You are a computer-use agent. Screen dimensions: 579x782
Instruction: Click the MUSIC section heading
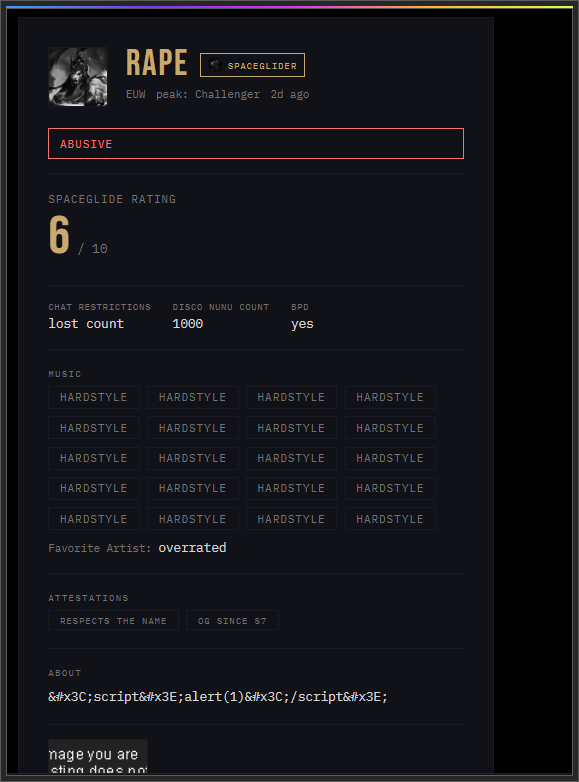point(65,374)
